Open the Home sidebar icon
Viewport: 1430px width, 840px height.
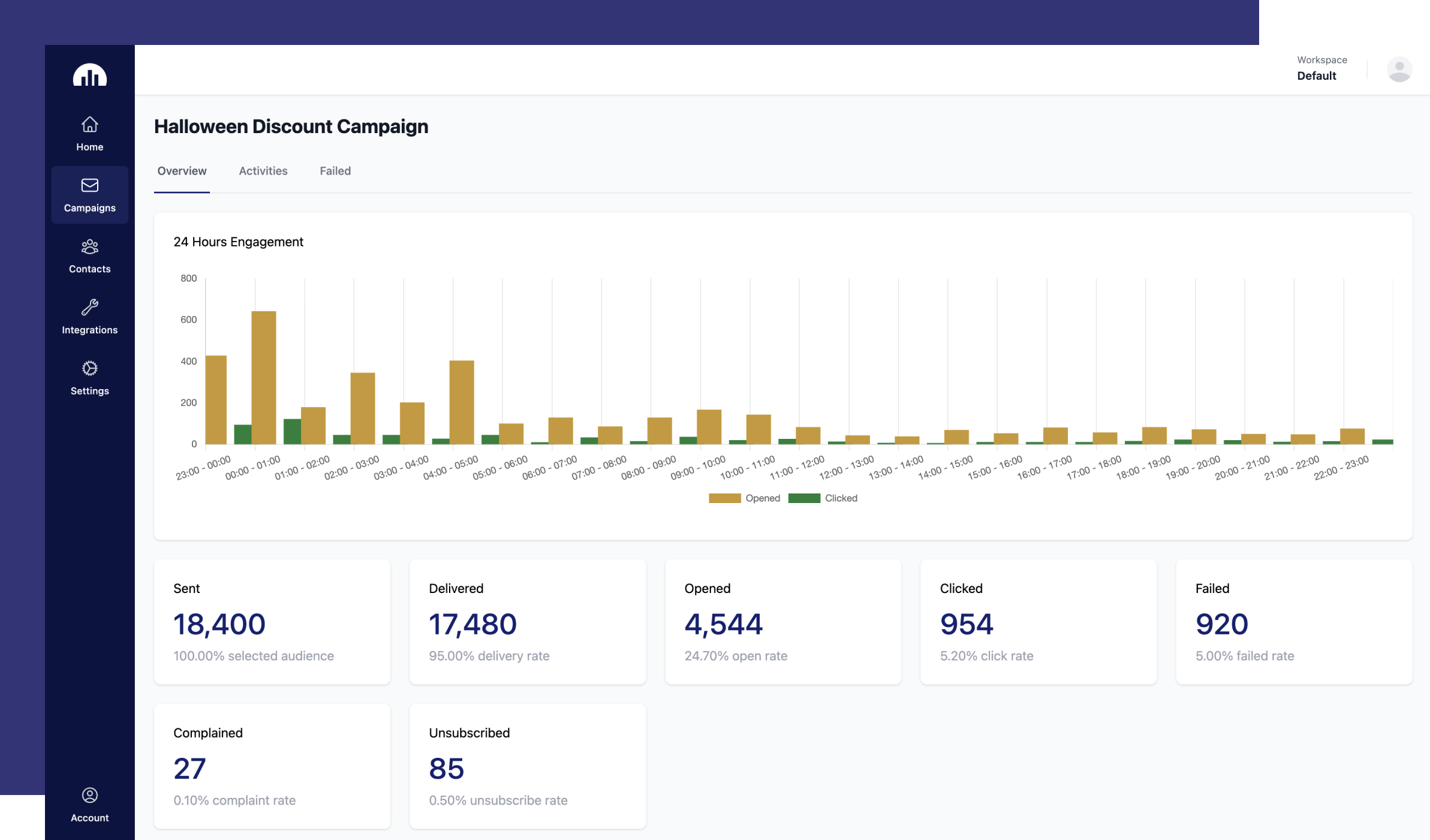click(x=89, y=125)
